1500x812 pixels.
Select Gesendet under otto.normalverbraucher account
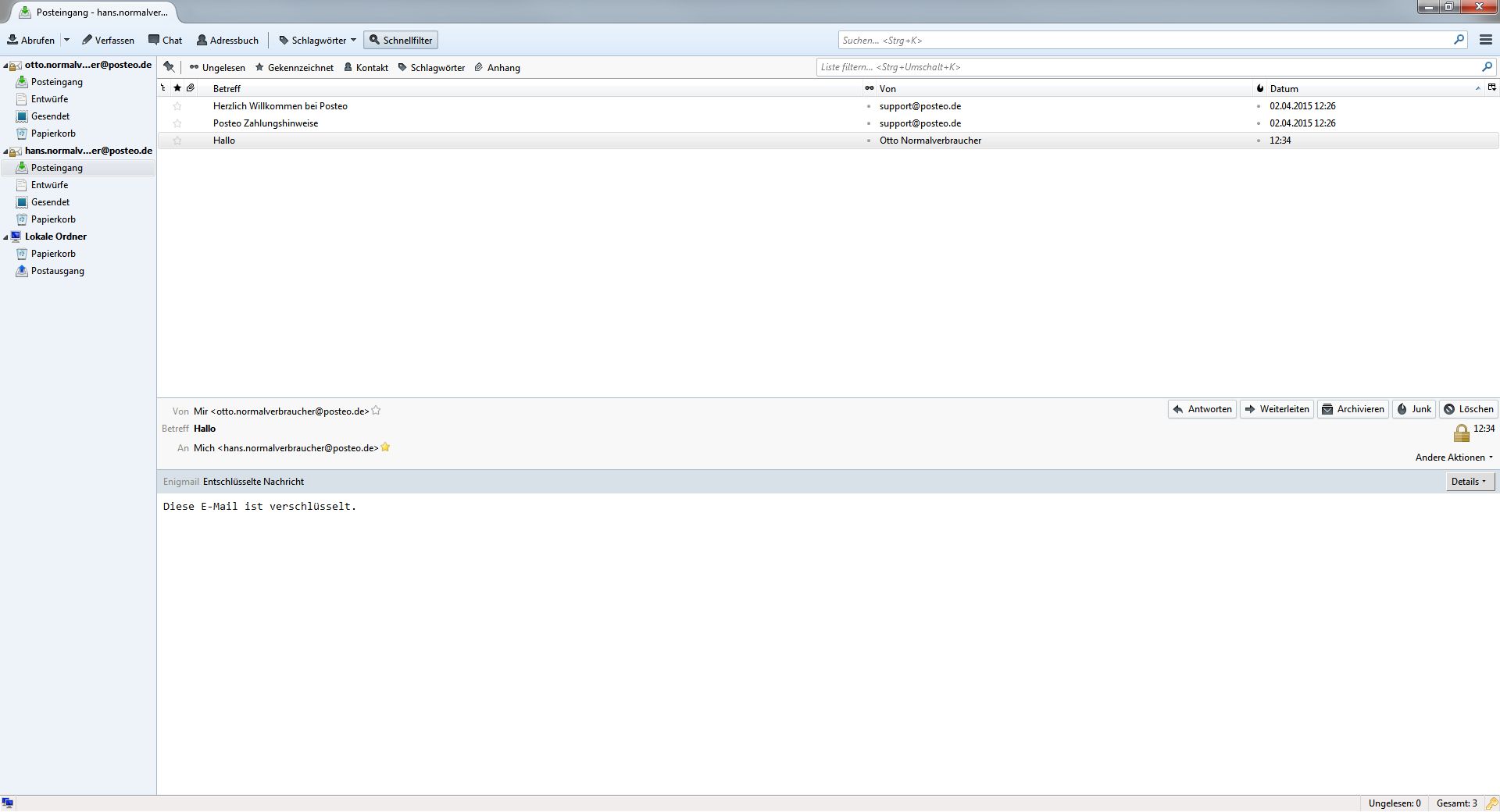(x=50, y=116)
